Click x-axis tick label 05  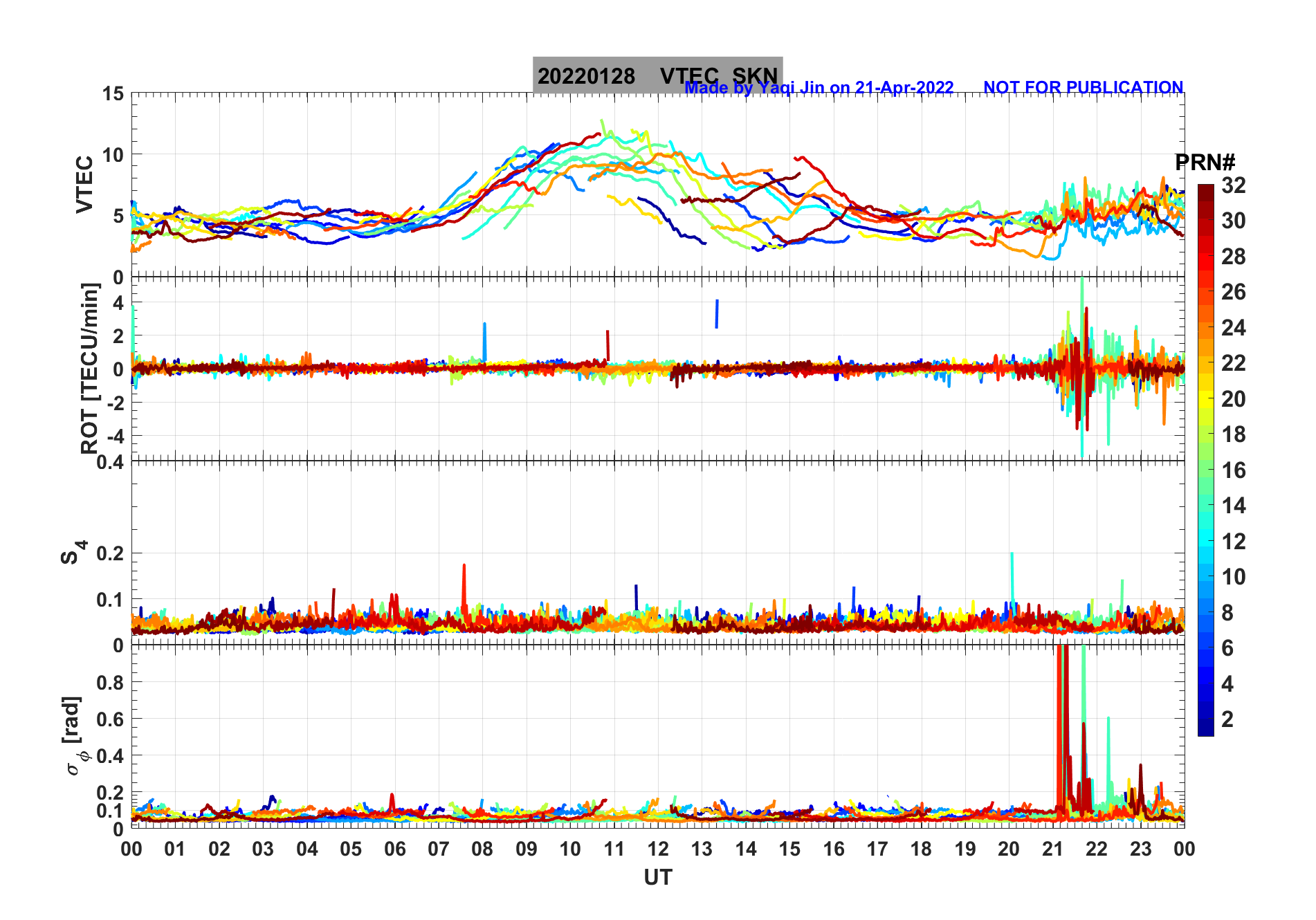(x=351, y=849)
